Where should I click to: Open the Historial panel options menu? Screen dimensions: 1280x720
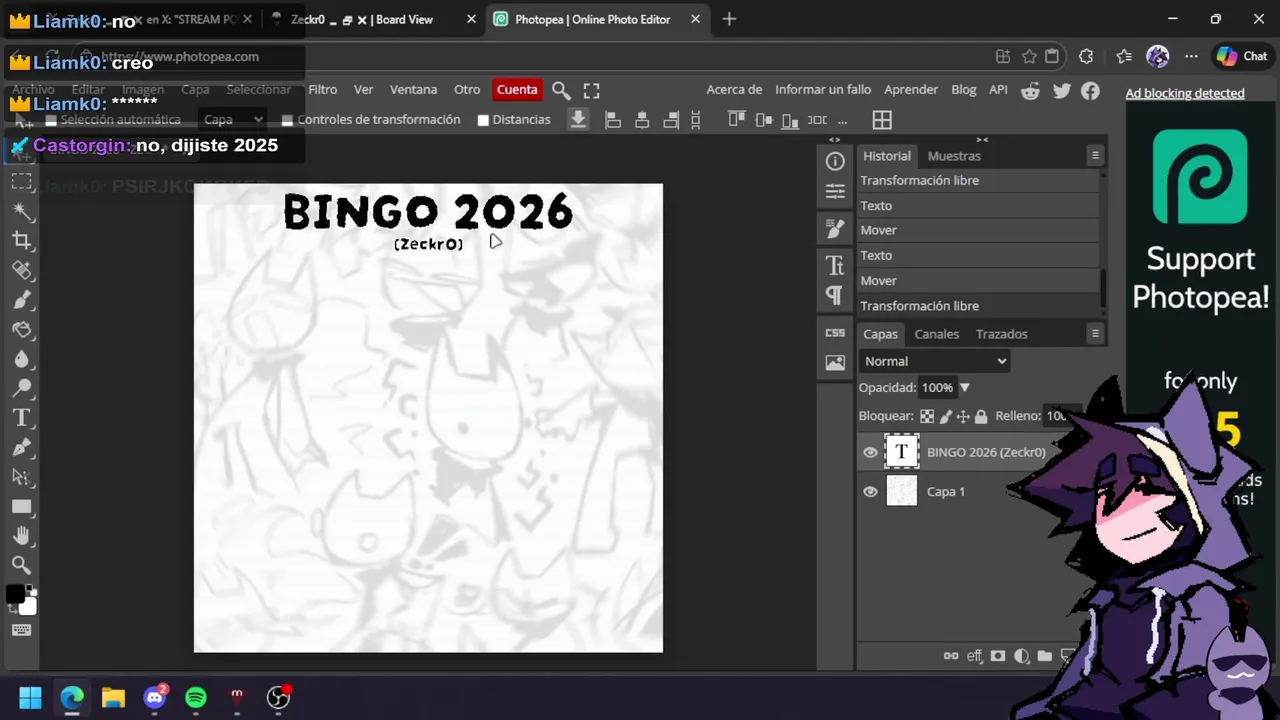coord(1095,155)
